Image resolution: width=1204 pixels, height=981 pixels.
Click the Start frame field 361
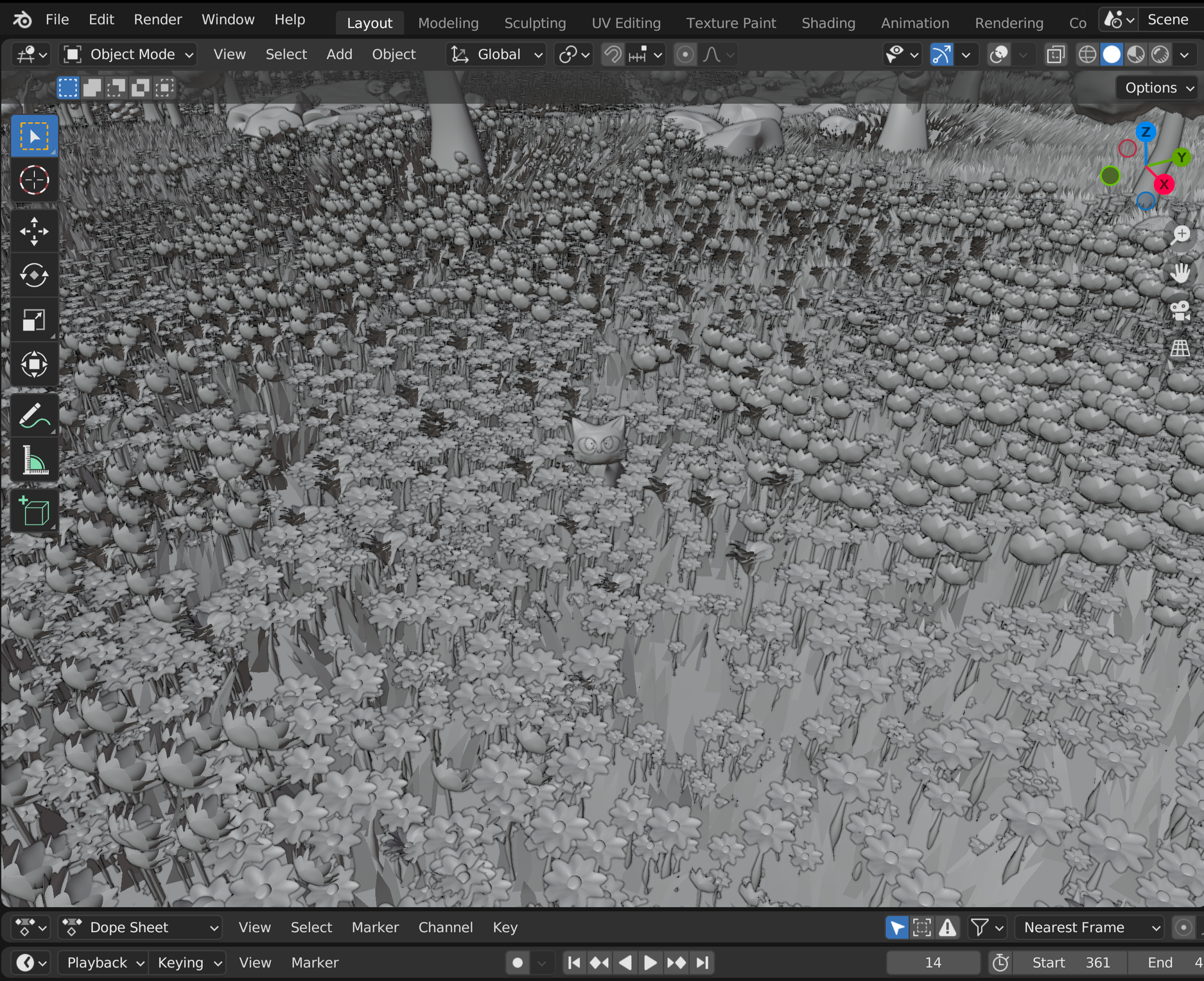pos(1071,962)
